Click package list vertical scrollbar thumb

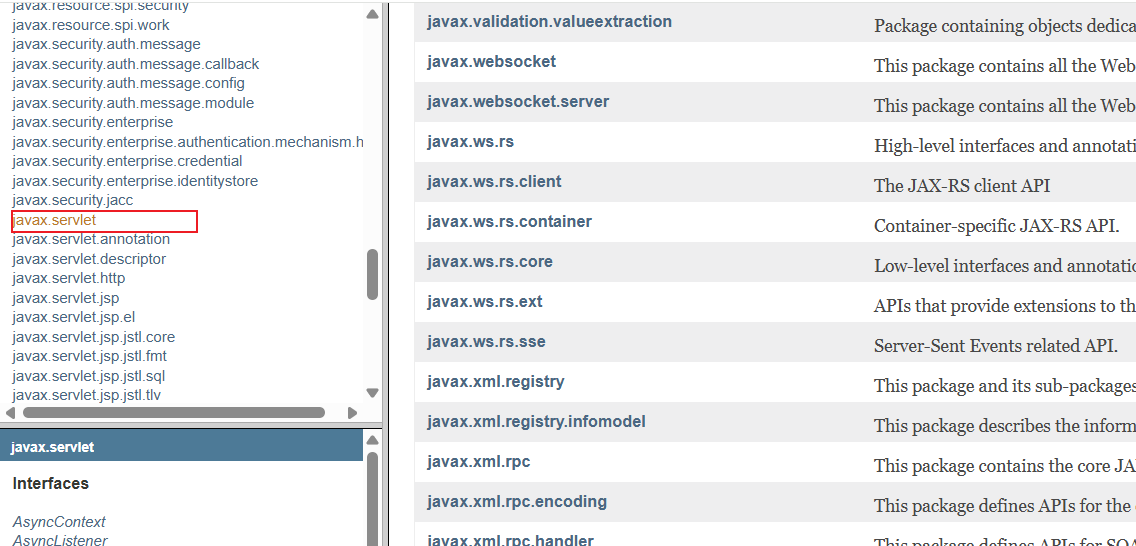[x=372, y=274]
